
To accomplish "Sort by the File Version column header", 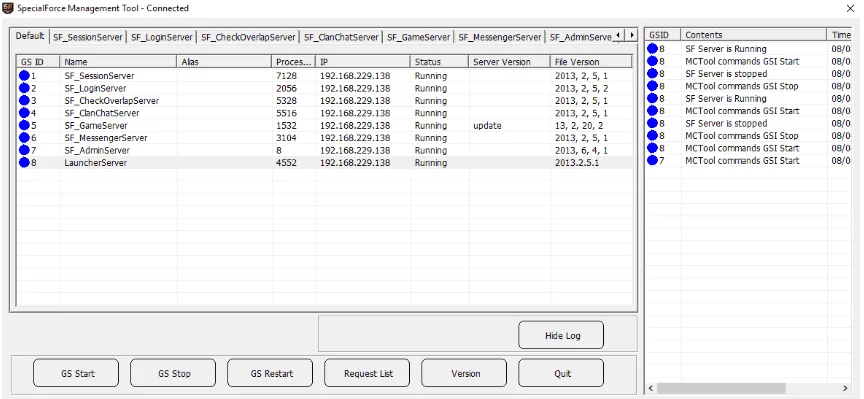I will point(591,62).
